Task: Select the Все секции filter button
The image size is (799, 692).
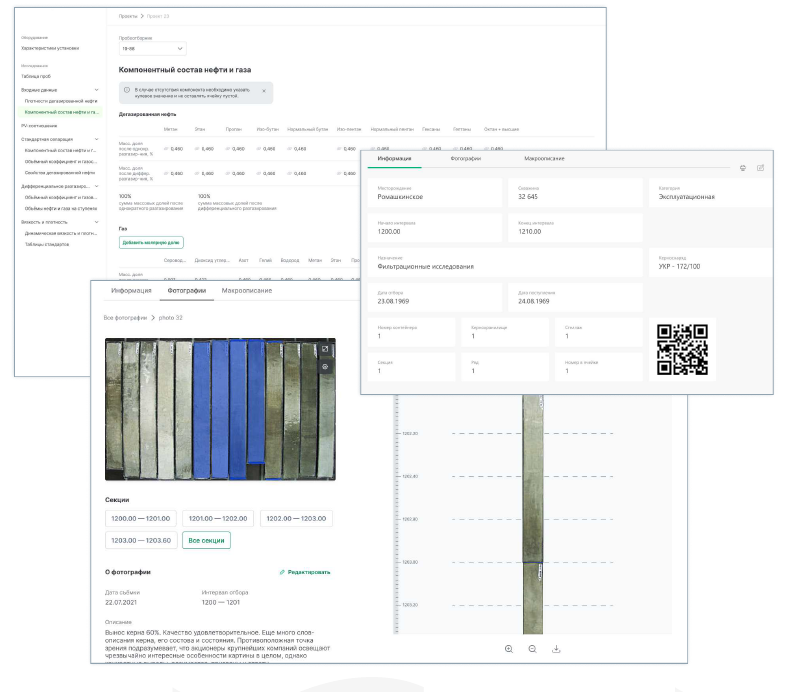Action: (x=206, y=540)
